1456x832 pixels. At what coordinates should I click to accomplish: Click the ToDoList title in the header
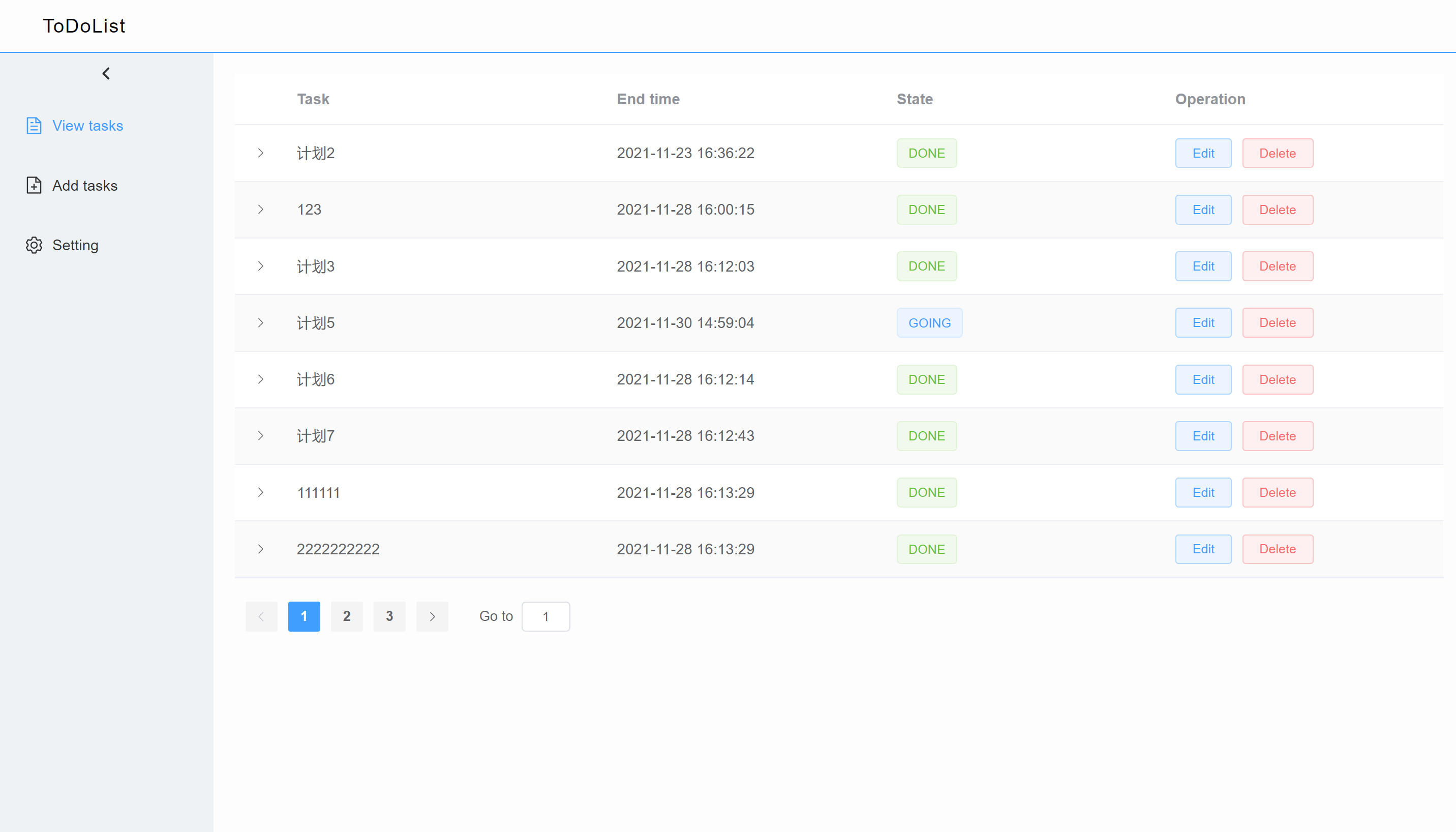pyautogui.click(x=83, y=26)
